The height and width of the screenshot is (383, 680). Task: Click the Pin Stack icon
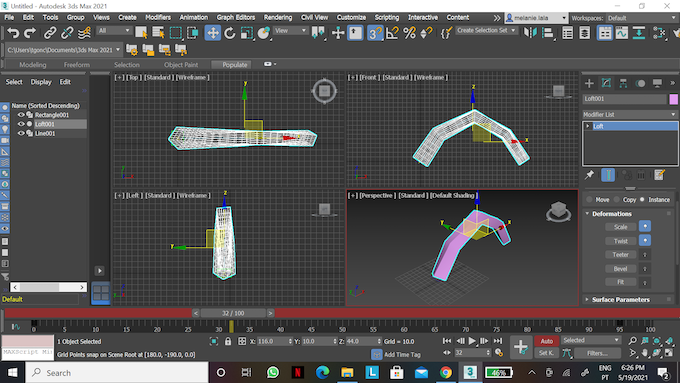coord(589,175)
